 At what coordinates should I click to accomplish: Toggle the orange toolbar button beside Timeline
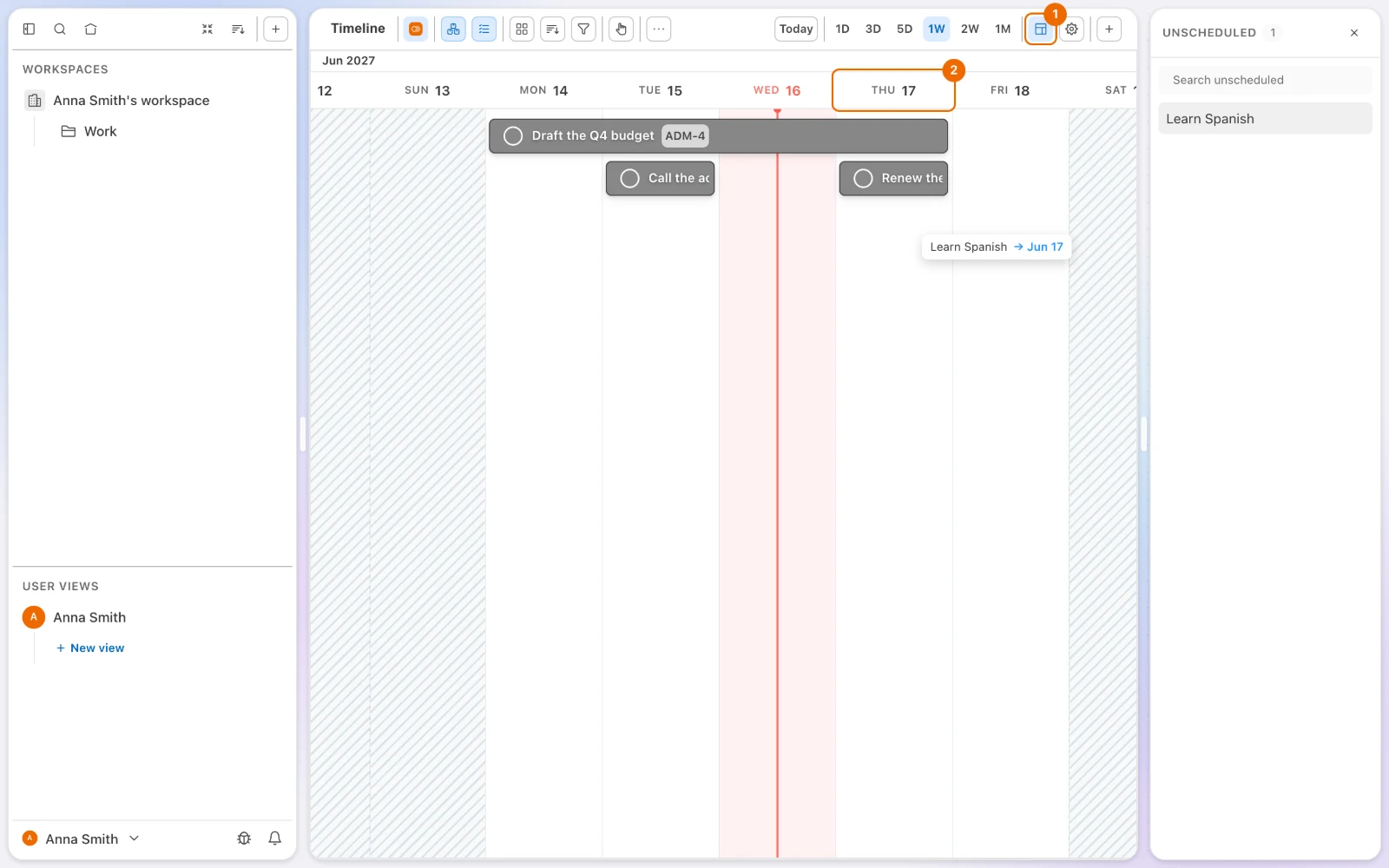pos(416,29)
